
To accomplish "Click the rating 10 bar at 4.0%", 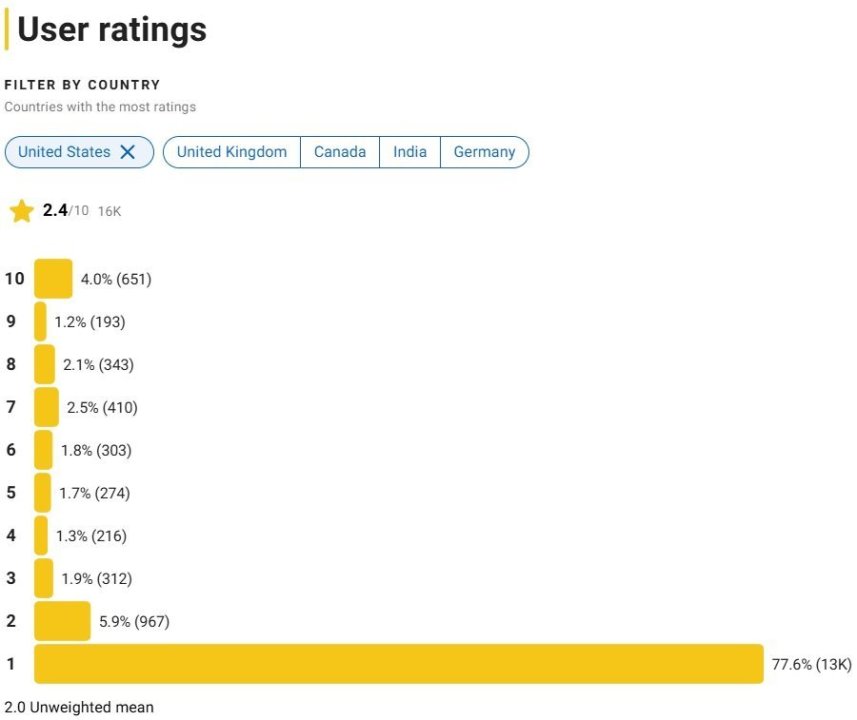I will pyautogui.click(x=53, y=279).
